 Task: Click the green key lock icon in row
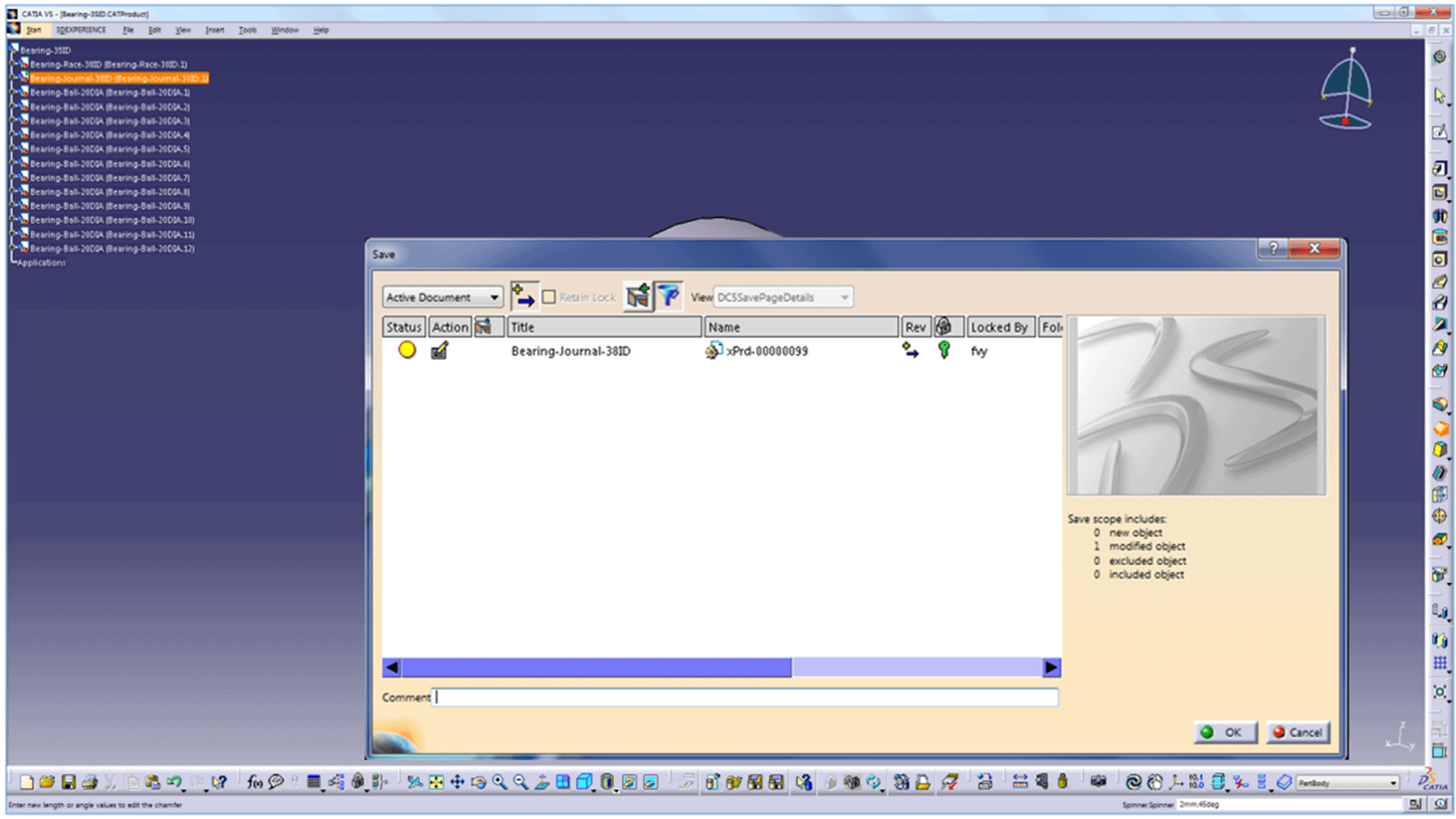[944, 350]
